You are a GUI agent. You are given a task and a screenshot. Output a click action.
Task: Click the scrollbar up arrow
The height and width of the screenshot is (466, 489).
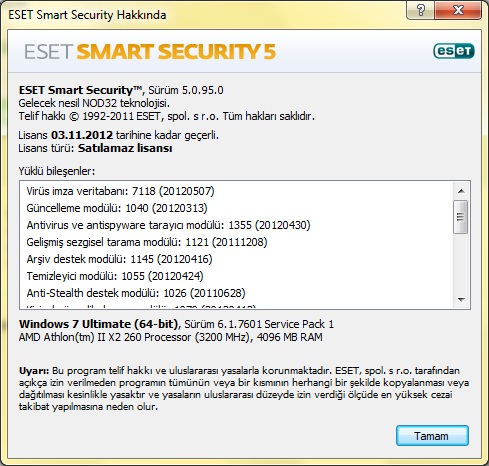click(x=461, y=191)
